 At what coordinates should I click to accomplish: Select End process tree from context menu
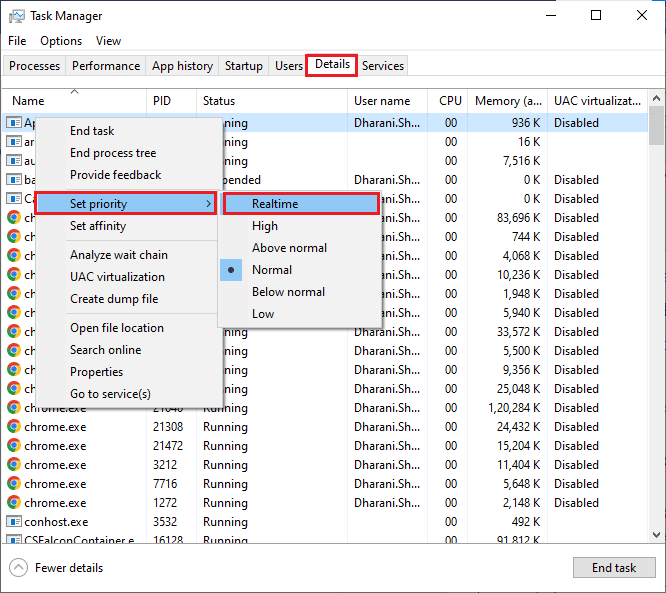click(x=113, y=153)
